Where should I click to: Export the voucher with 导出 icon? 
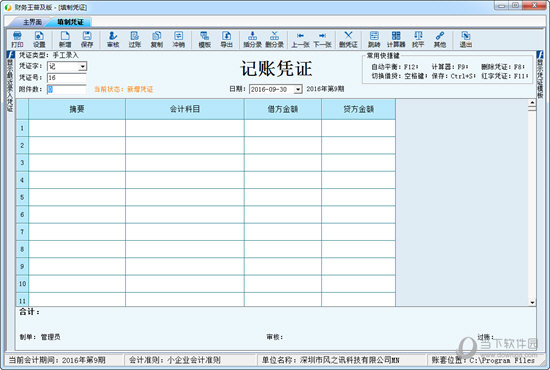(226, 39)
